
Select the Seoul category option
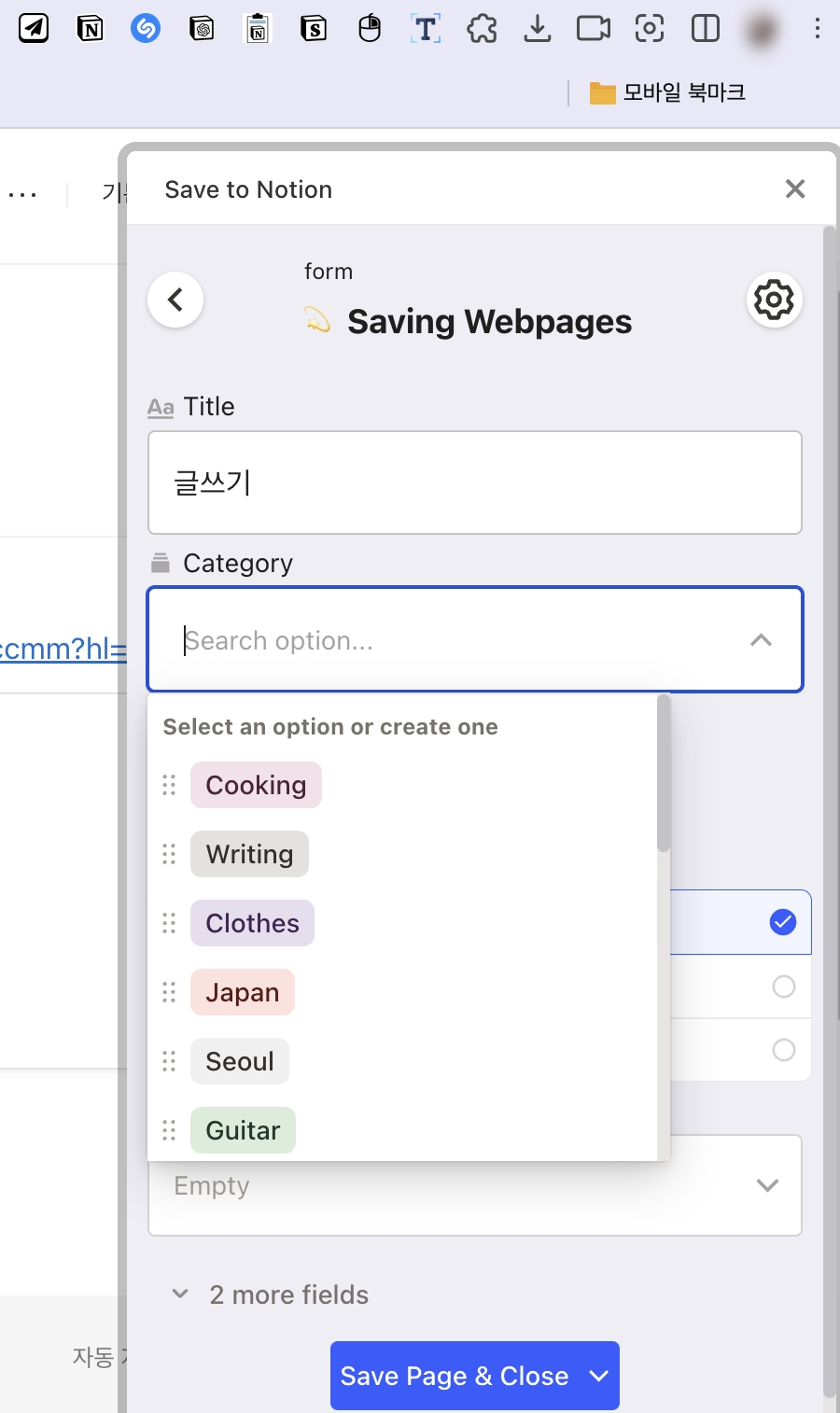point(240,1061)
